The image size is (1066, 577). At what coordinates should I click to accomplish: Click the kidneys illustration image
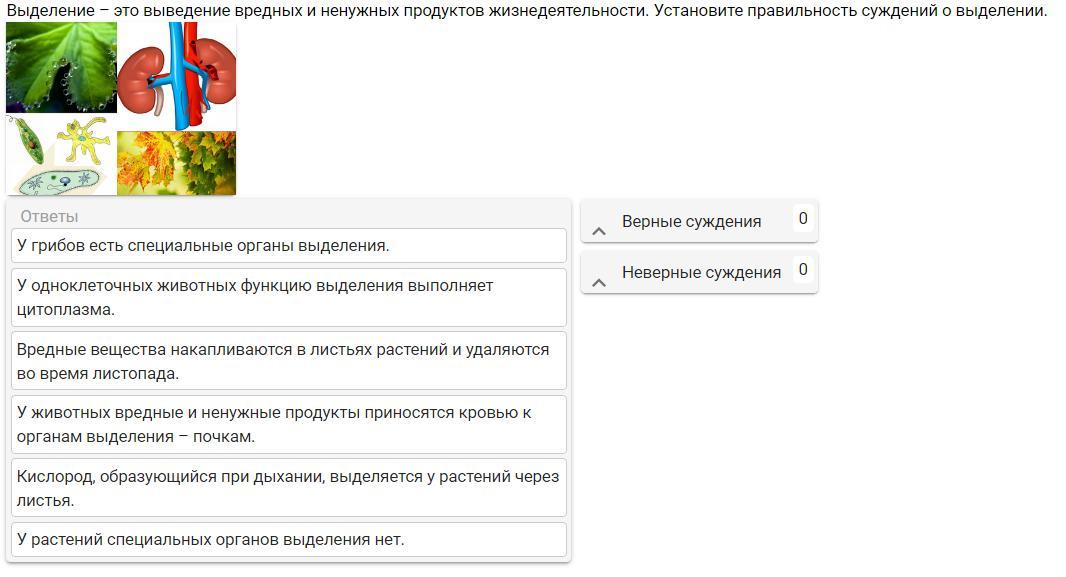click(x=177, y=75)
